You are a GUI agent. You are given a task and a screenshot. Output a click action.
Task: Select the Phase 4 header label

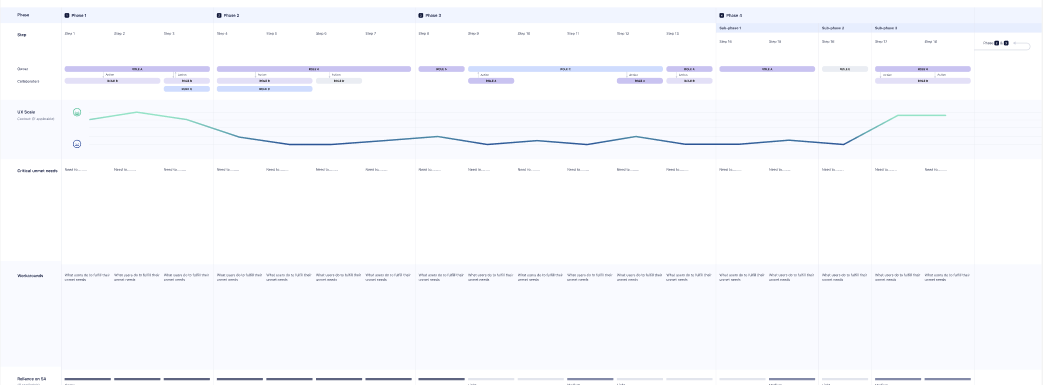pyautogui.click(x=734, y=15)
